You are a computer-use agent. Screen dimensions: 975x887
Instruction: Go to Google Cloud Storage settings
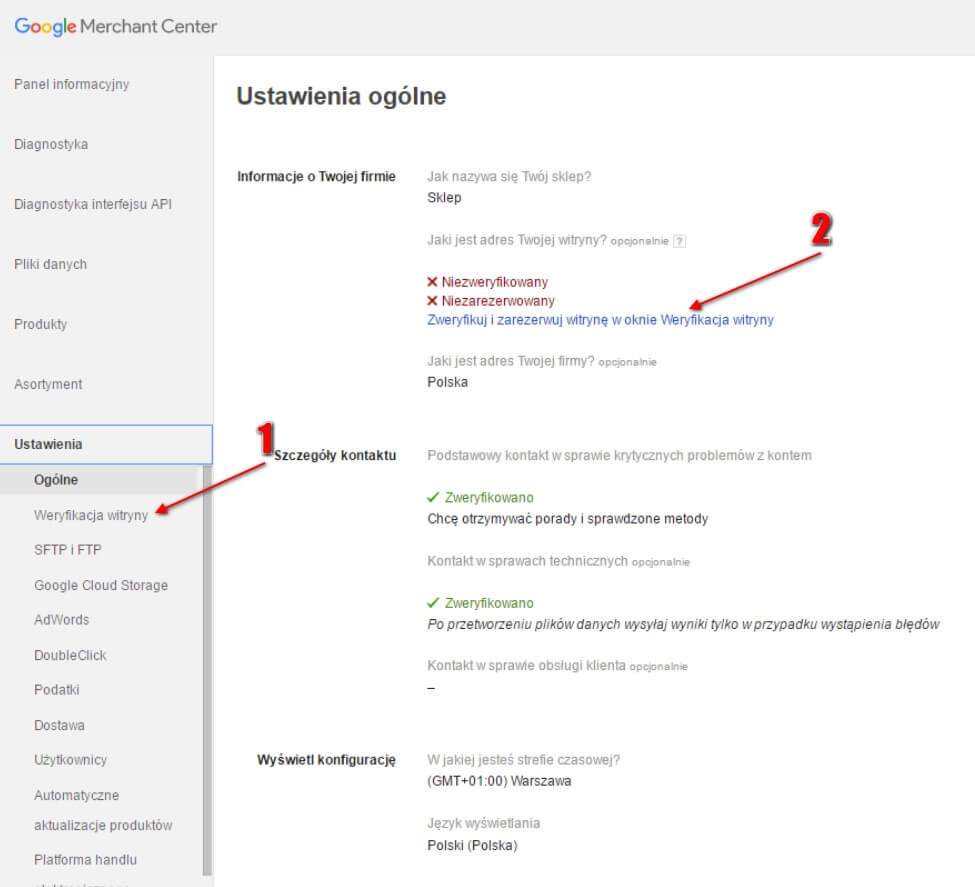pos(101,585)
